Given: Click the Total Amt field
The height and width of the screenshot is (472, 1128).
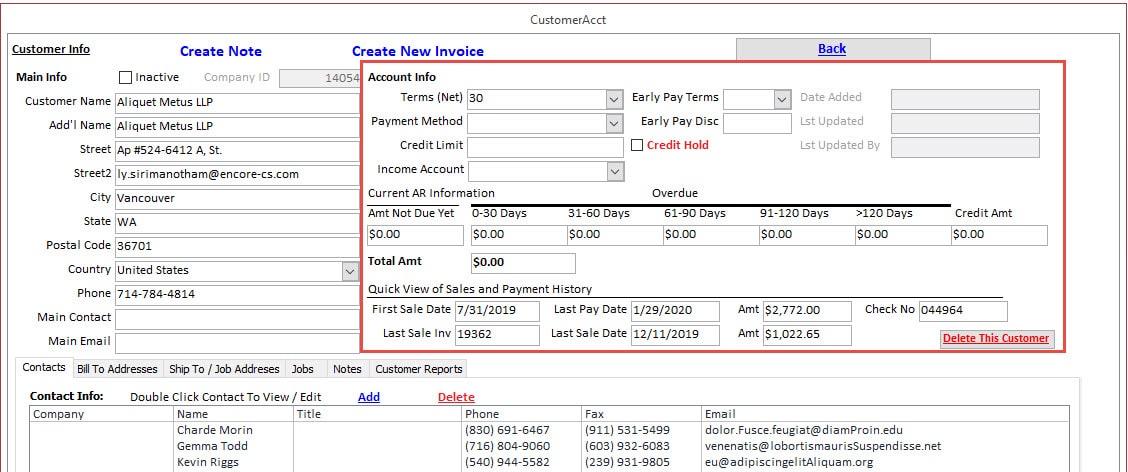Looking at the screenshot, I should pyautogui.click(x=523, y=263).
